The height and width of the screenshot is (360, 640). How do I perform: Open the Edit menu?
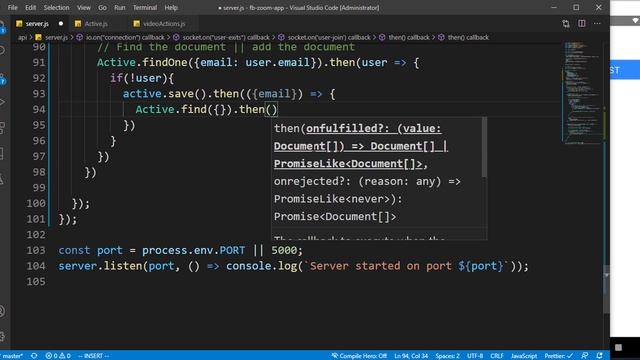[31, 7]
